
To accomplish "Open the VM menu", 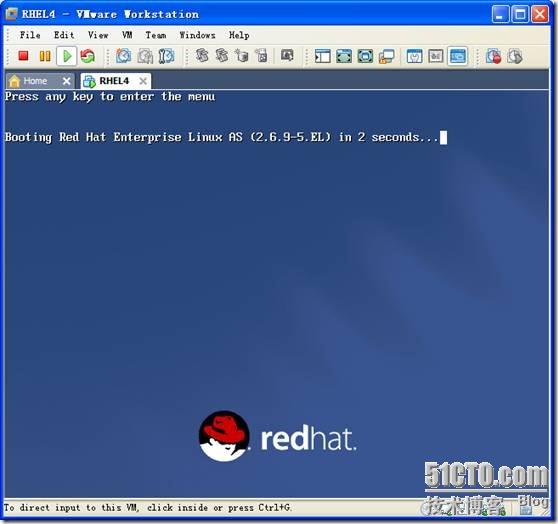I will [x=127, y=35].
